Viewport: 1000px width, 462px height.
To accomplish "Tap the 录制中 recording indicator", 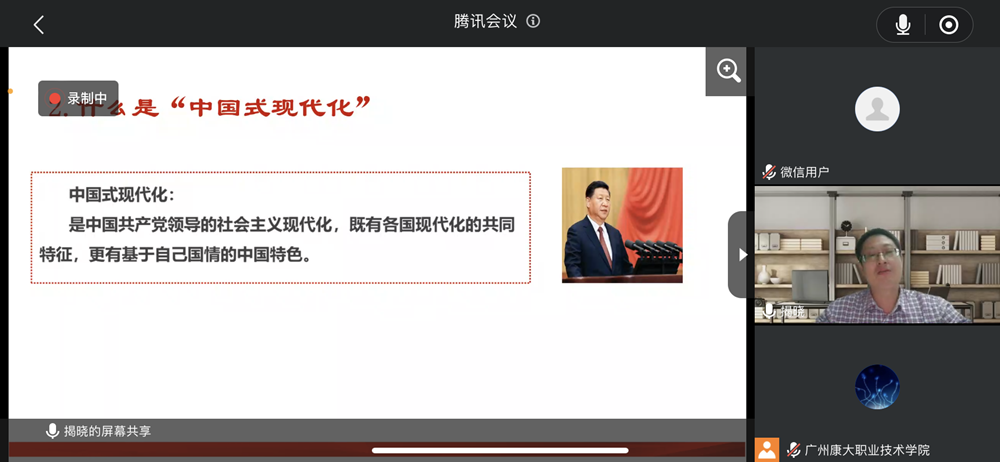I will point(79,99).
